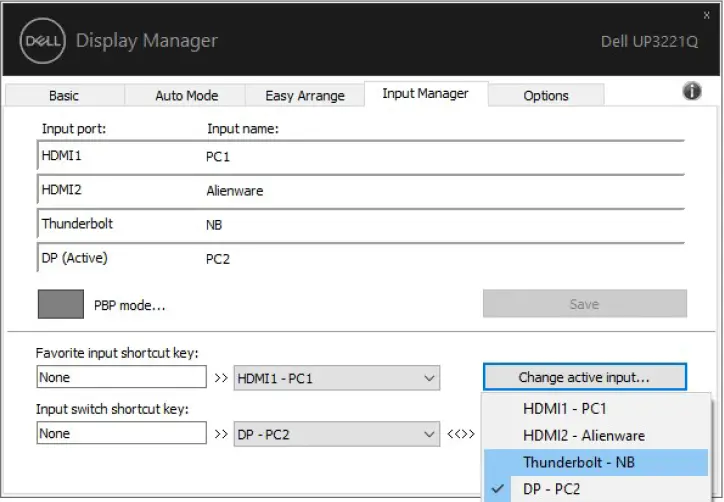Choose HDMI2 - Alienware from the popup menu
The width and height of the screenshot is (724, 502).
pyautogui.click(x=596, y=435)
